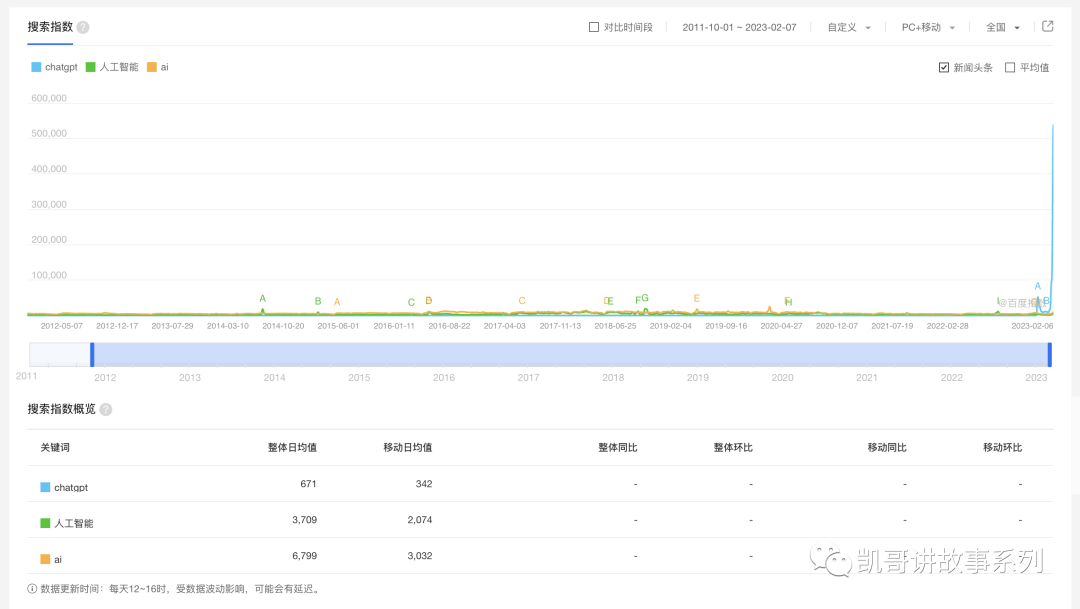
Task: Click blue swatch in chatgpt table row
Action: point(45,487)
